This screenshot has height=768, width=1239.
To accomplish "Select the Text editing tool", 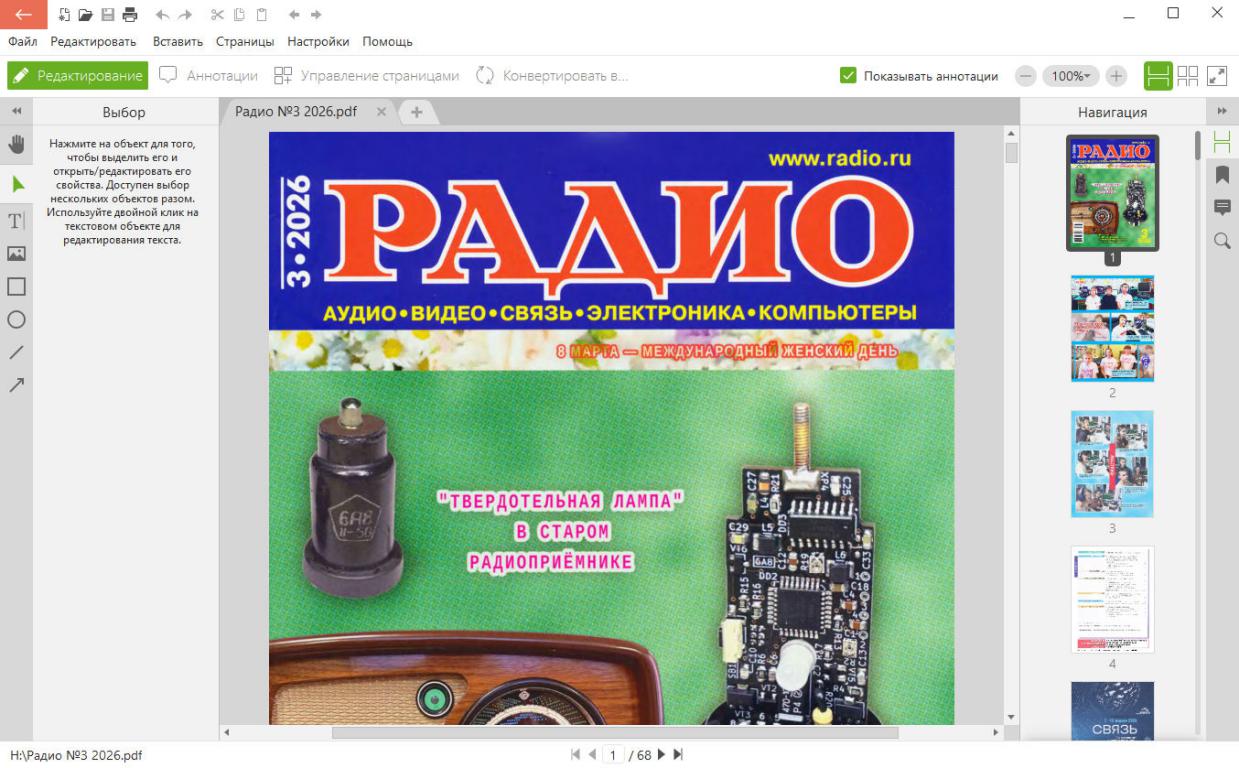I will pos(16,220).
